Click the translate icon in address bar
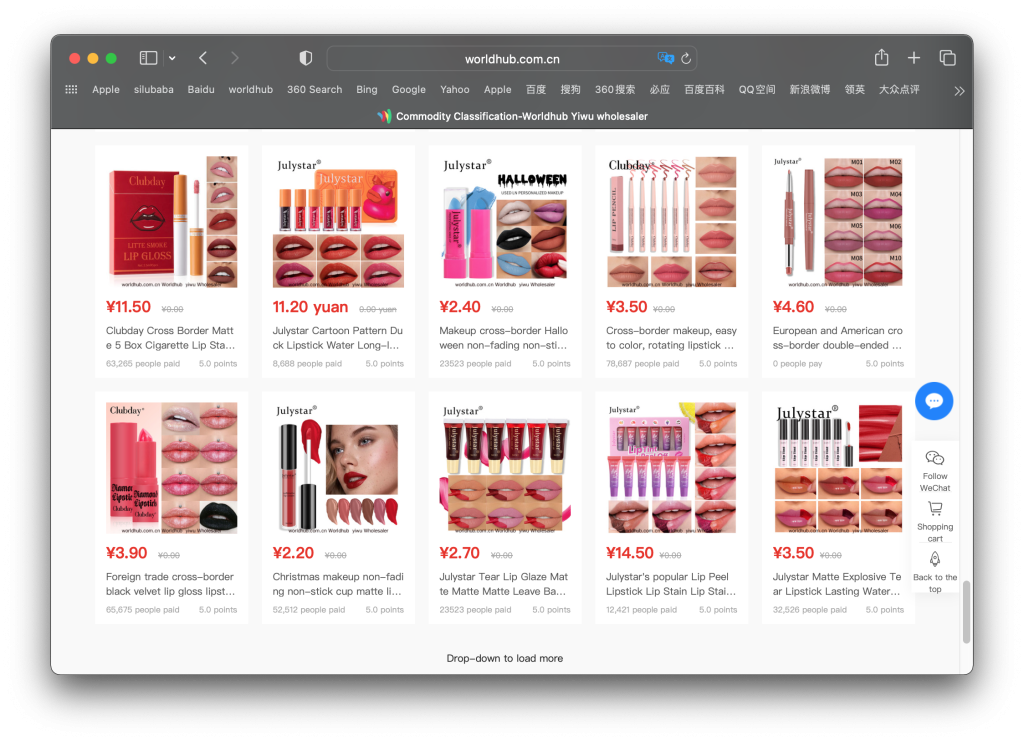This screenshot has height=742, width=1024. coord(664,59)
